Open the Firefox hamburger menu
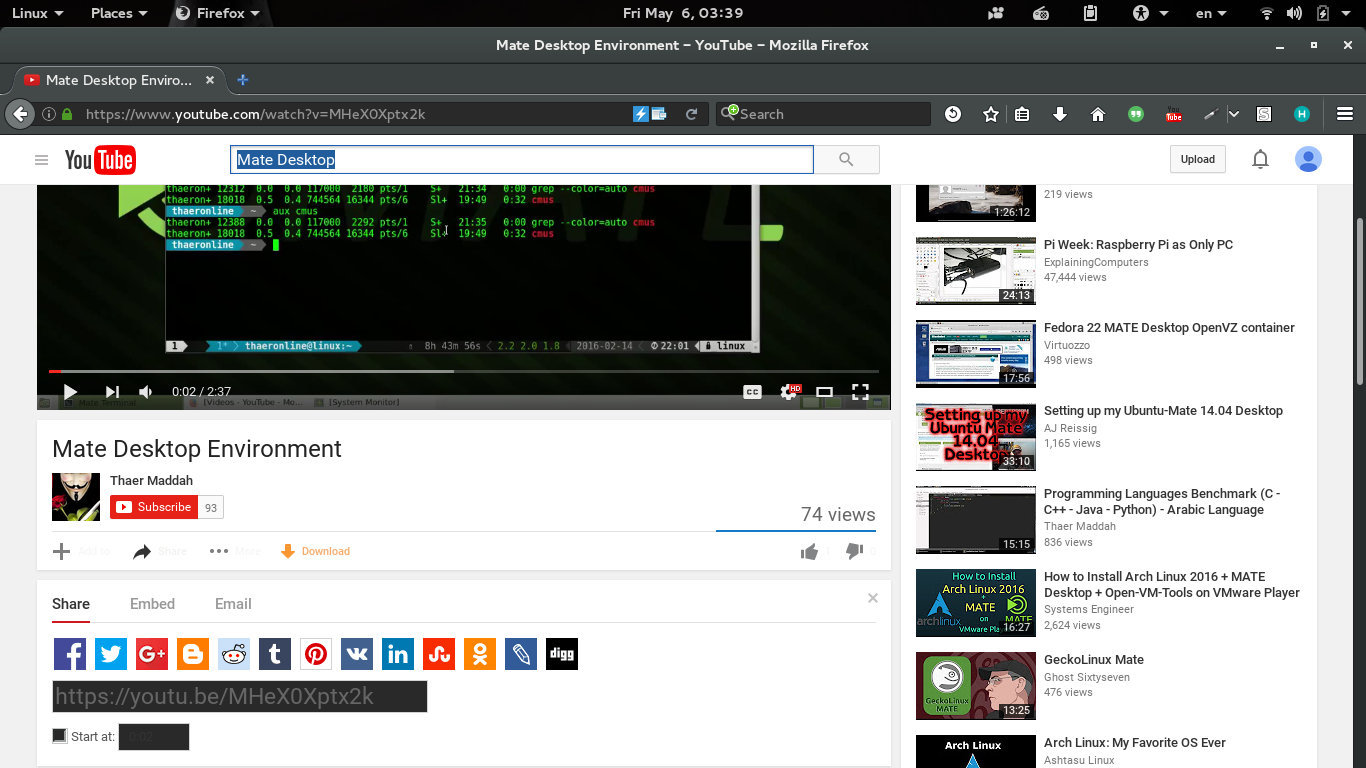1366x768 pixels. (x=1345, y=114)
